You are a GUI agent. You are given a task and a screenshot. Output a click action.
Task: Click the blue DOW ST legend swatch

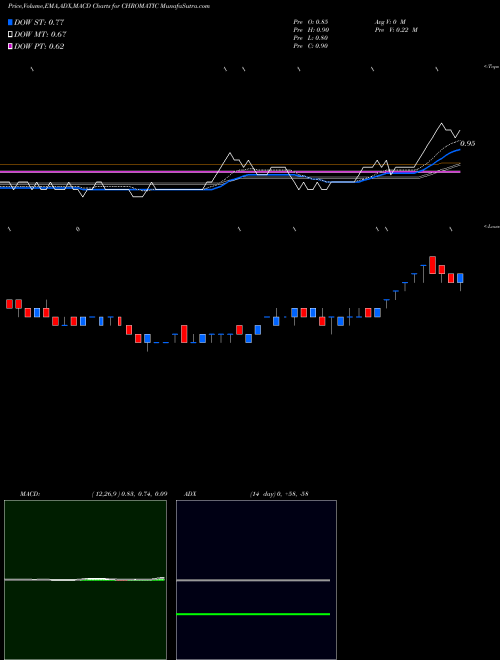tap(10, 22)
